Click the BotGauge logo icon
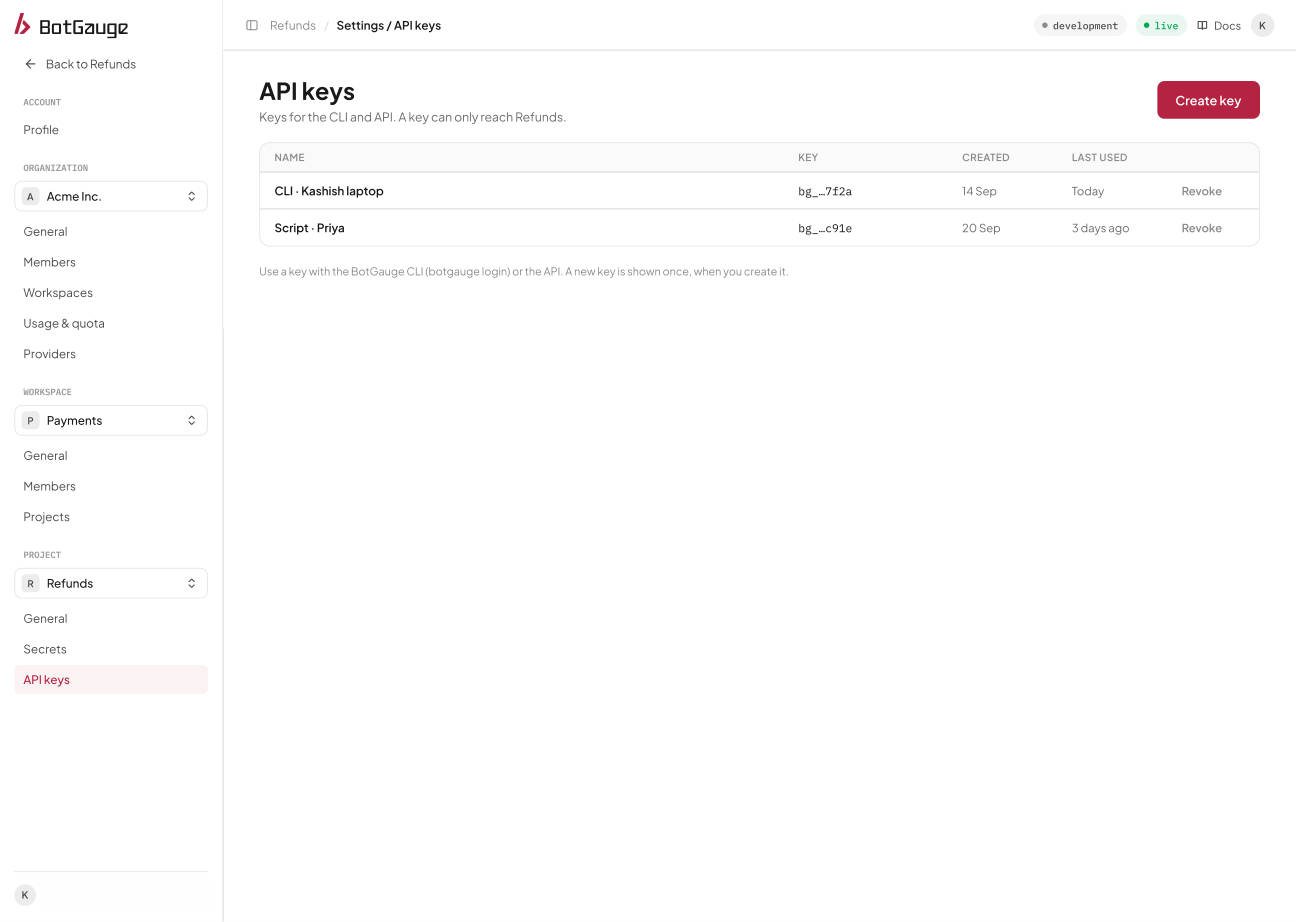The width and height of the screenshot is (1296, 922). [23, 24]
